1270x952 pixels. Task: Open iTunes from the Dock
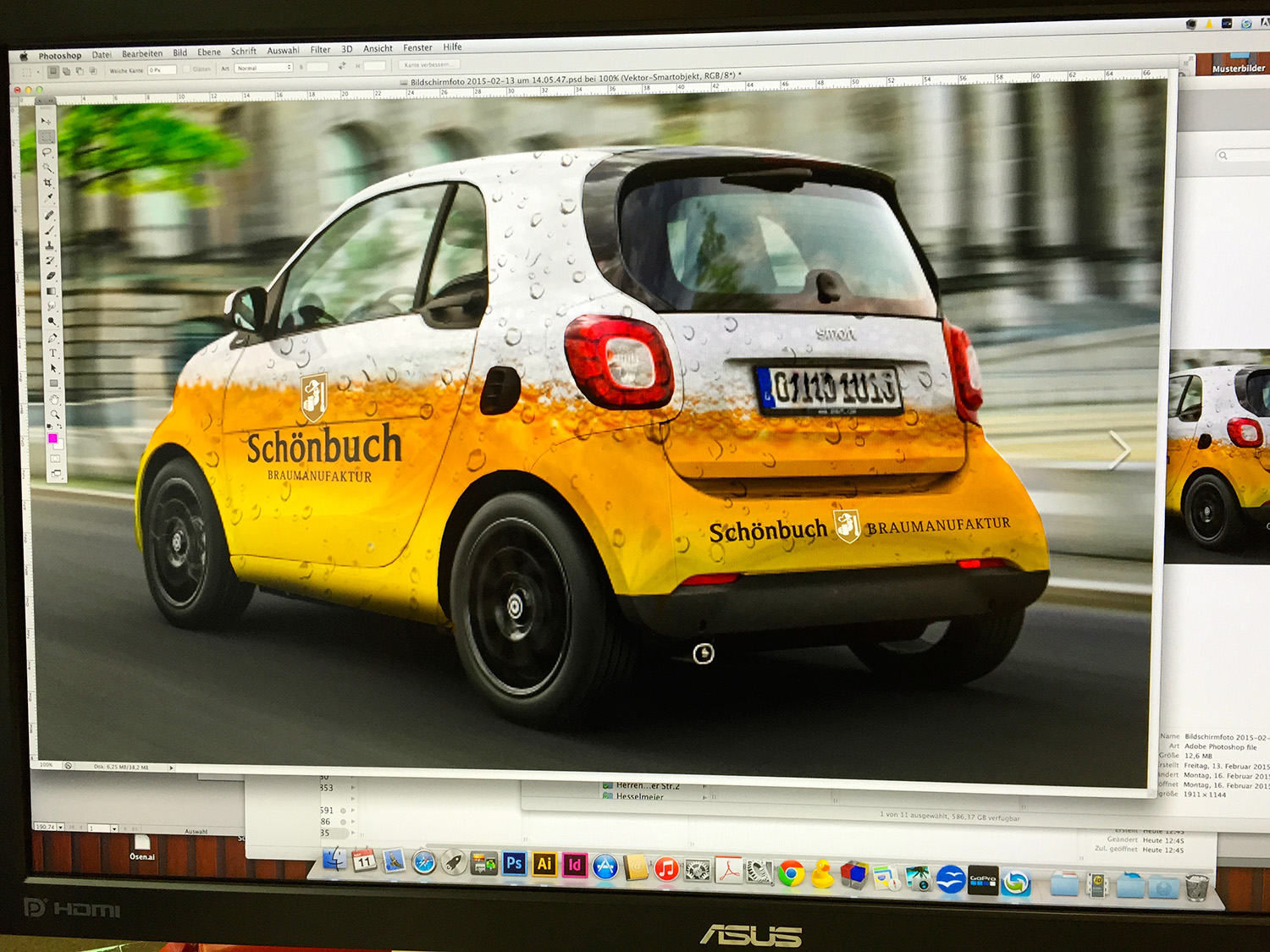click(666, 868)
